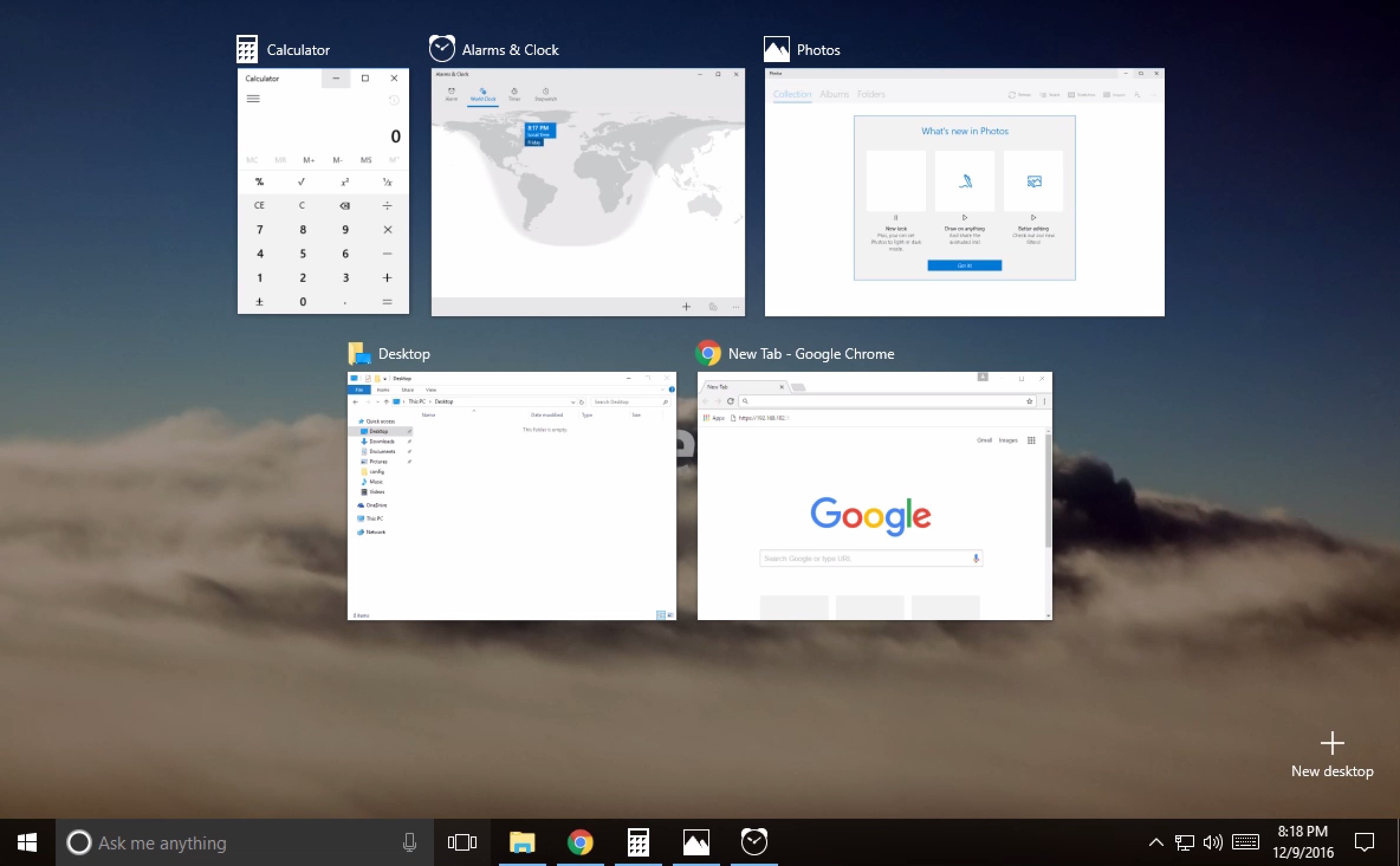This screenshot has height=866, width=1400.
Task: Activate the Cortana microphone icon
Action: click(409, 842)
